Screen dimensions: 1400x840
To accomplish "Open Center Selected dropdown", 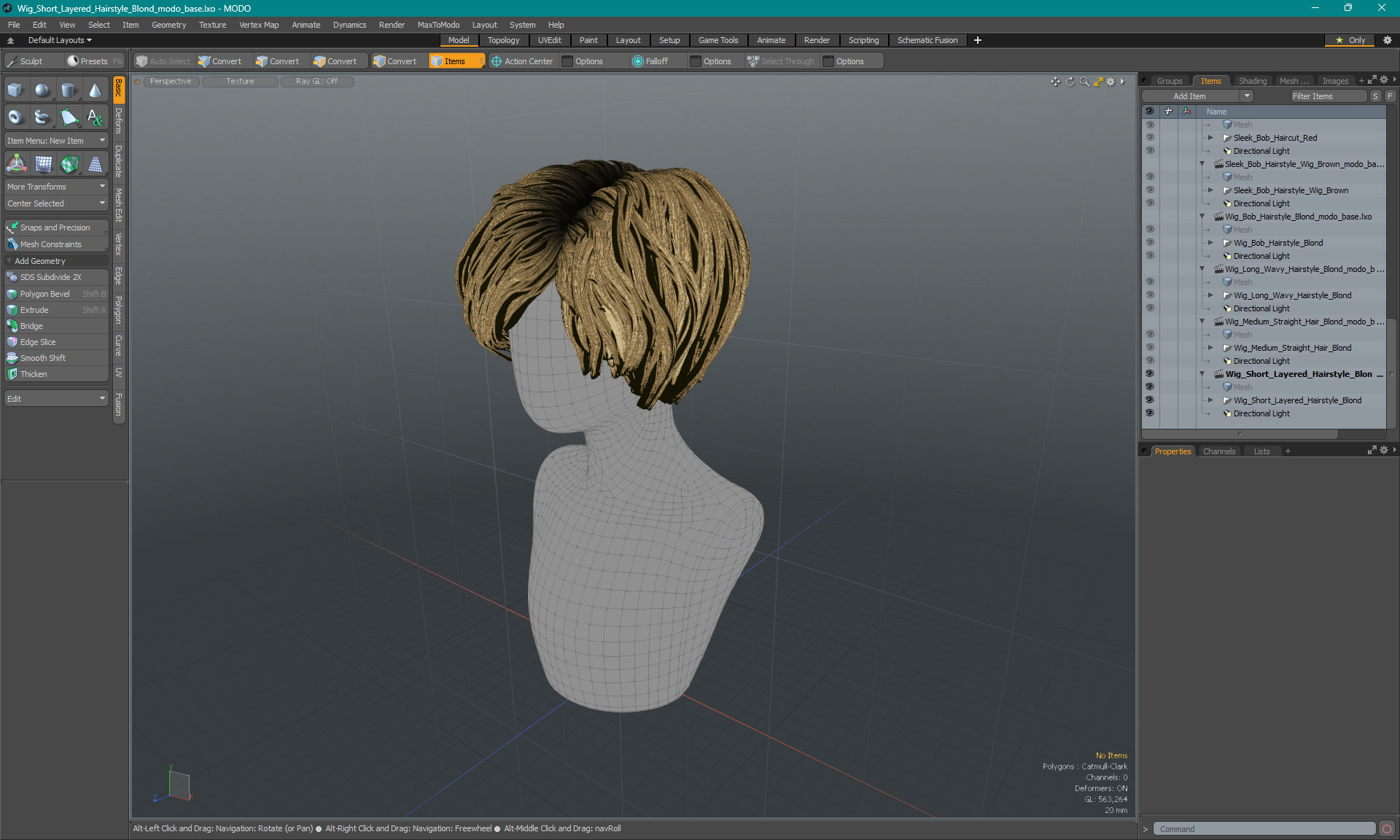I will point(56,203).
